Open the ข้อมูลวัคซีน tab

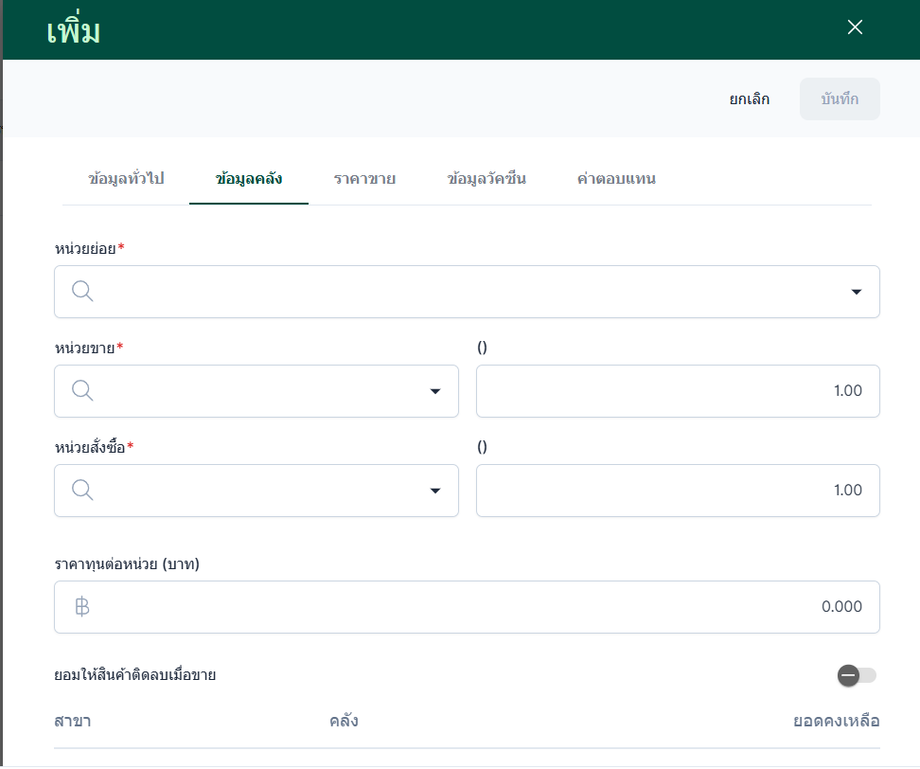pos(487,179)
